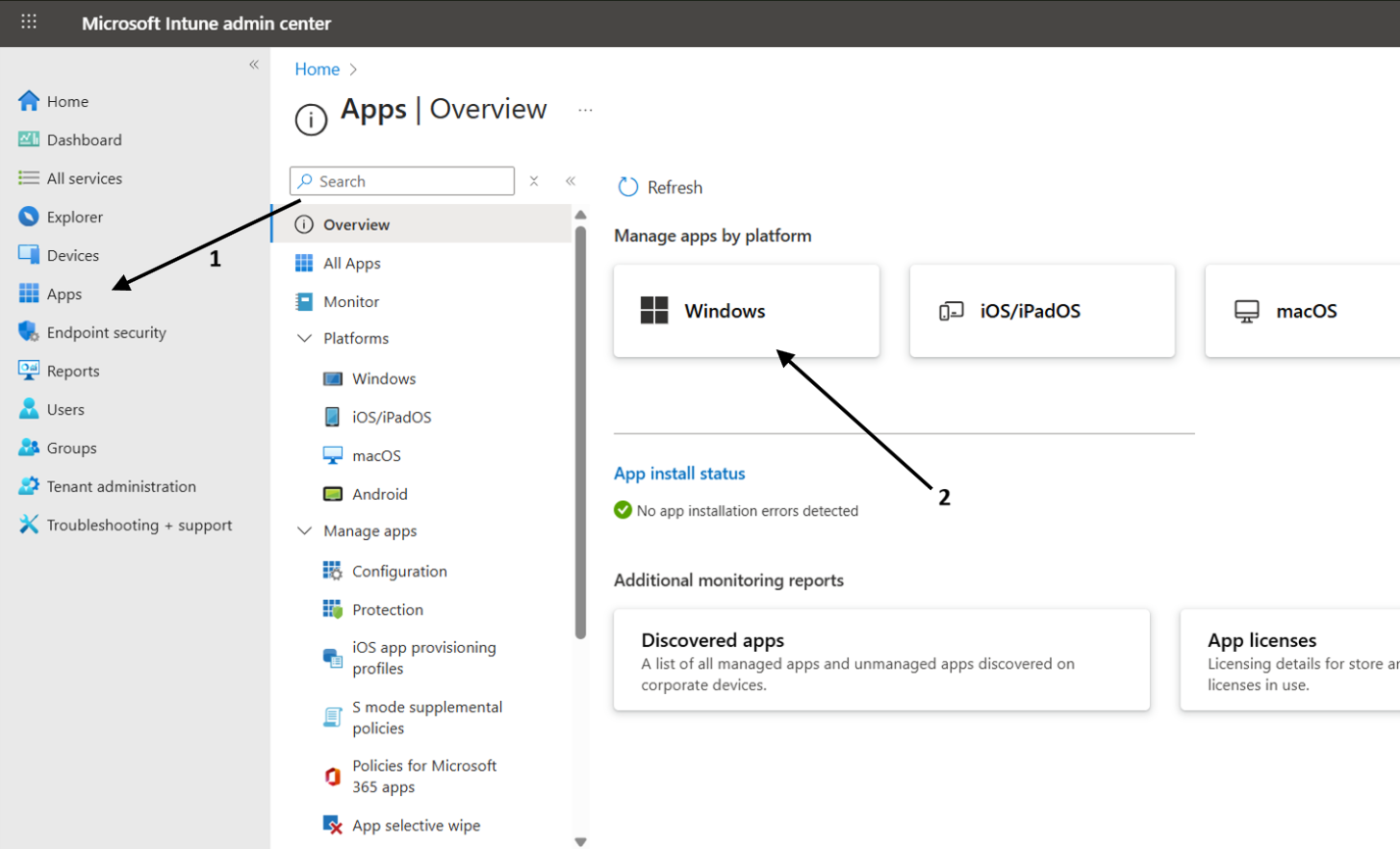
Task: Click the Explorer compass icon
Action: click(29, 217)
